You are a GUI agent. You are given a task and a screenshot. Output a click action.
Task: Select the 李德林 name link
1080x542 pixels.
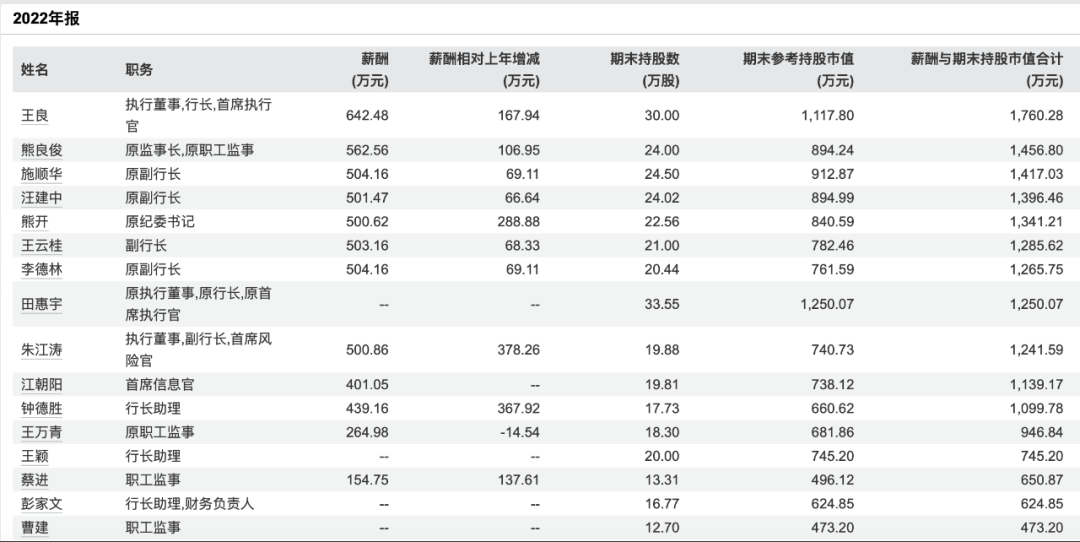(x=42, y=269)
